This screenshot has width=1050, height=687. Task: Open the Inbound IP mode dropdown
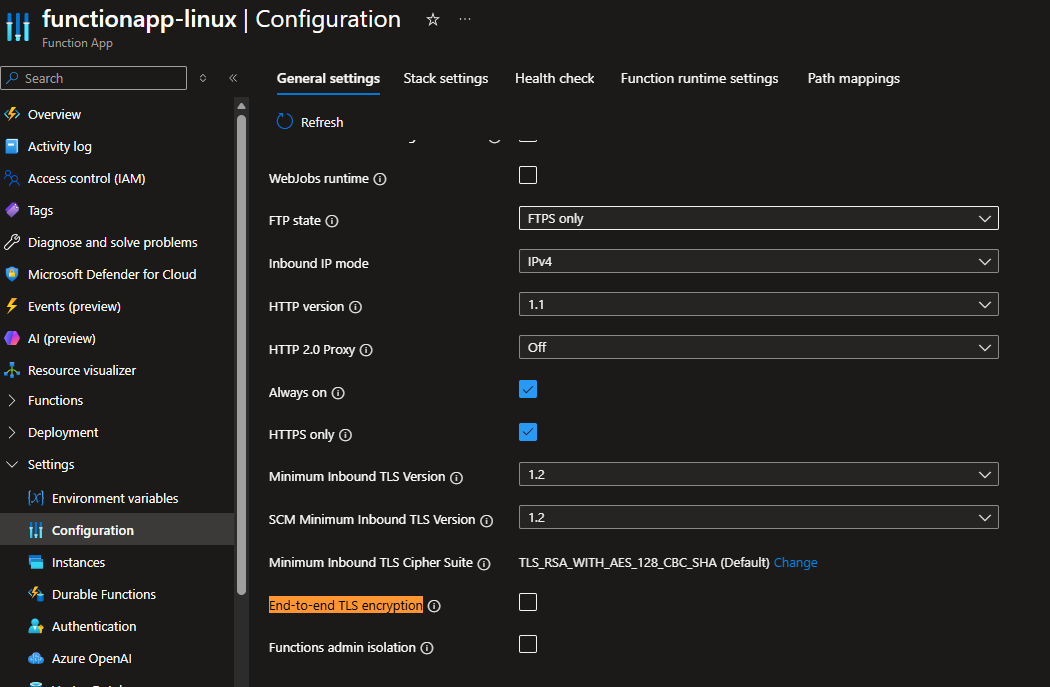tap(759, 261)
